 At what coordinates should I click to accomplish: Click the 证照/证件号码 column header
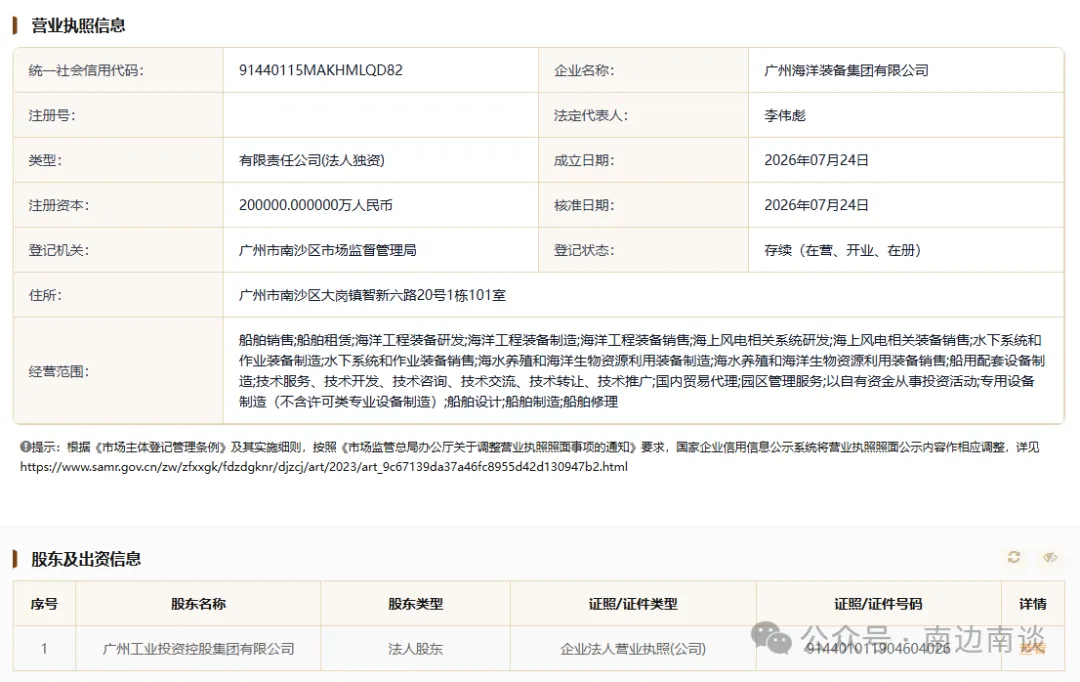click(x=878, y=603)
